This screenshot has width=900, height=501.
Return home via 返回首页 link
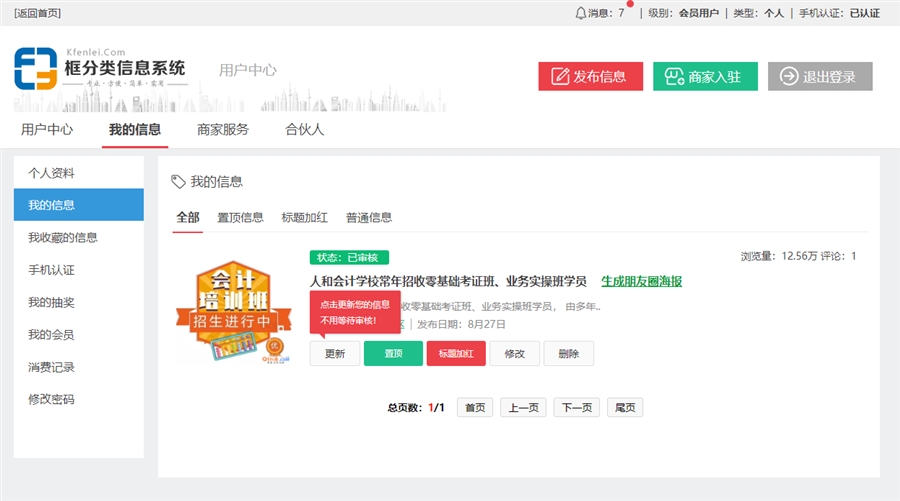pos(37,13)
